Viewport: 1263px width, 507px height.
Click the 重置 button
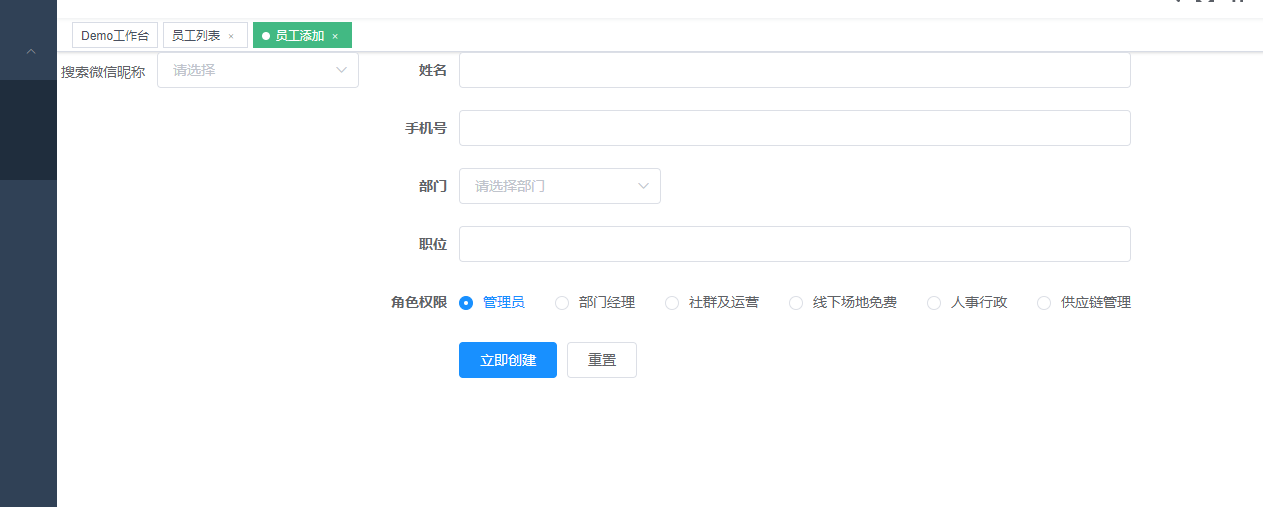tap(602, 360)
